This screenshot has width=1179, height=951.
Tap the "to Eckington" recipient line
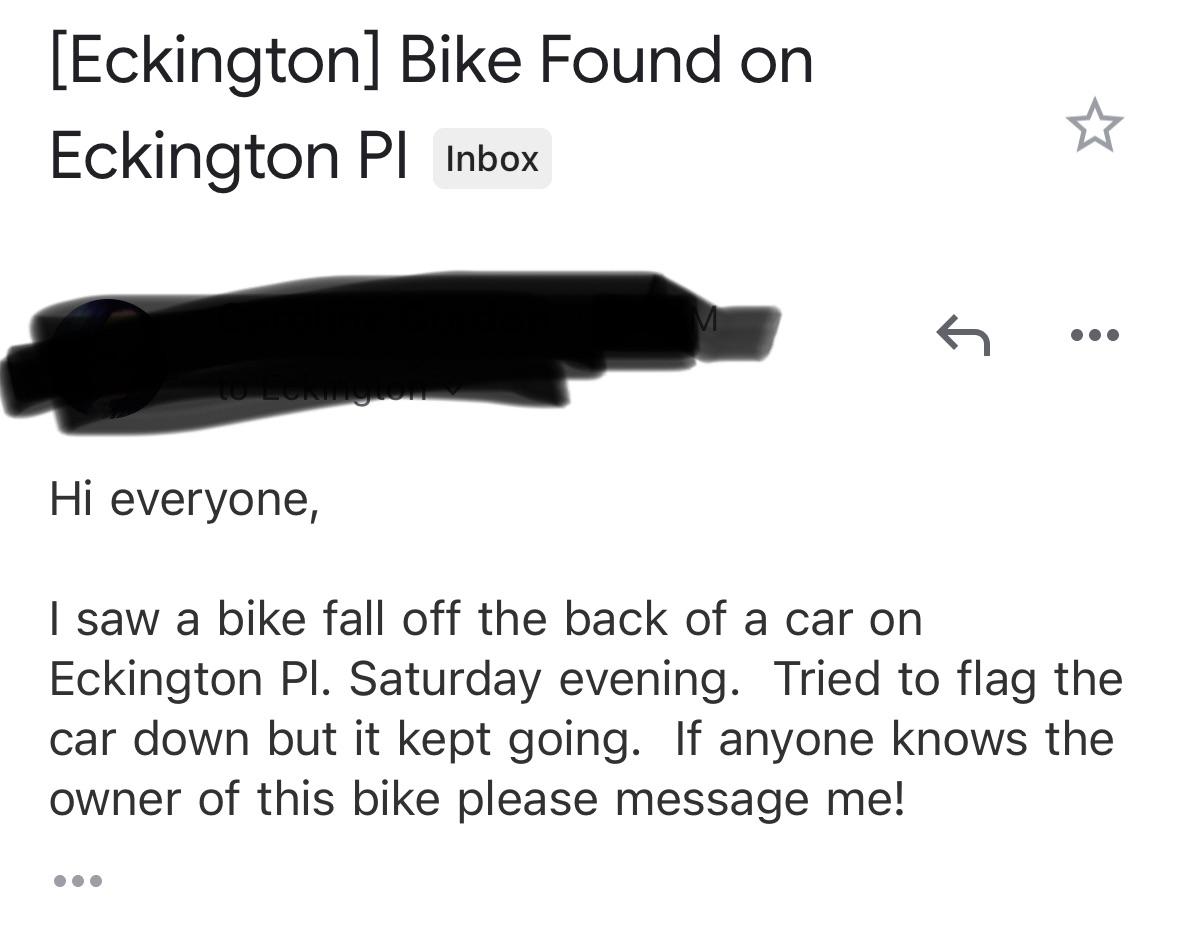[x=322, y=388]
